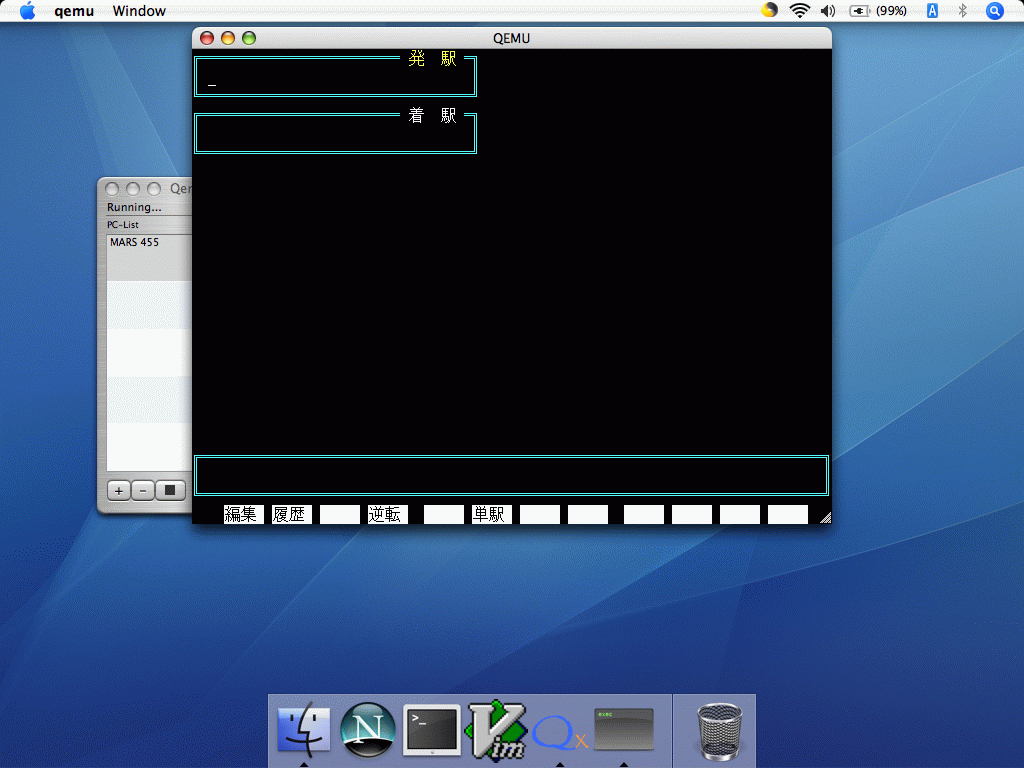Click the Running... status text
The image size is (1024, 768).
[x=134, y=207]
